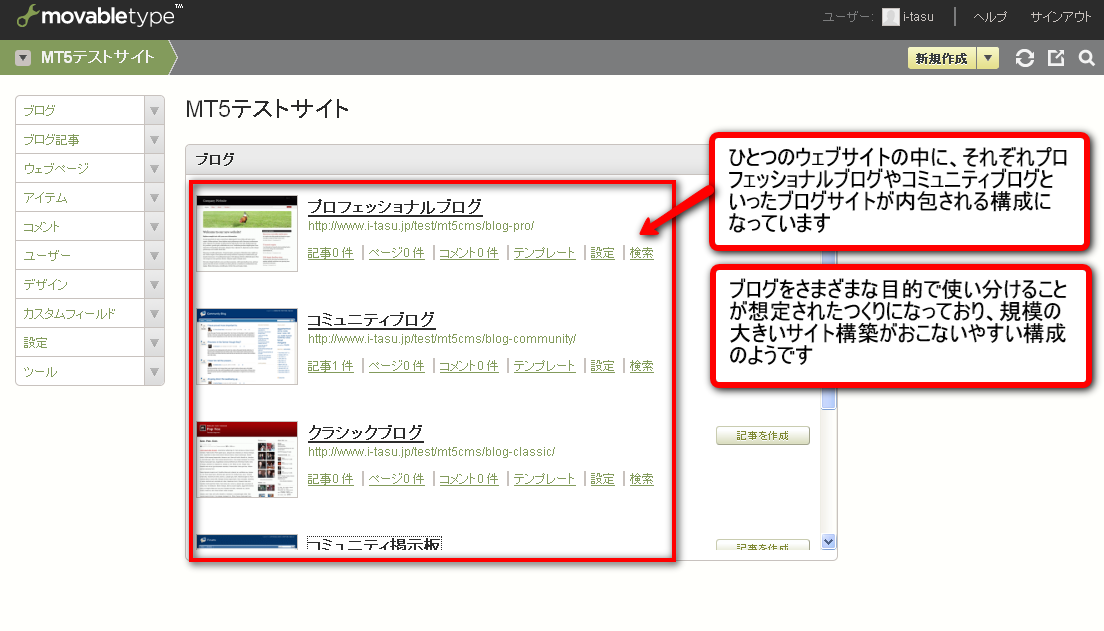Click the search magnifier icon
1104x631 pixels.
point(1086,58)
